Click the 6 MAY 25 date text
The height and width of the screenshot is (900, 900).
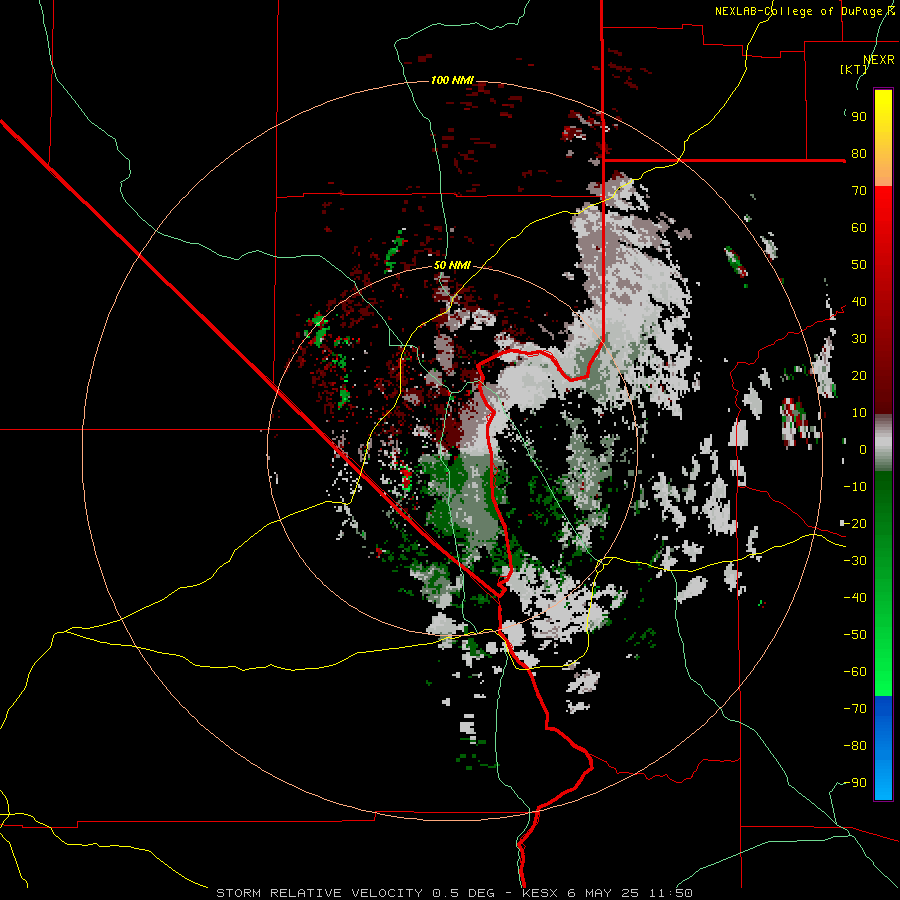pyautogui.click(x=604, y=893)
